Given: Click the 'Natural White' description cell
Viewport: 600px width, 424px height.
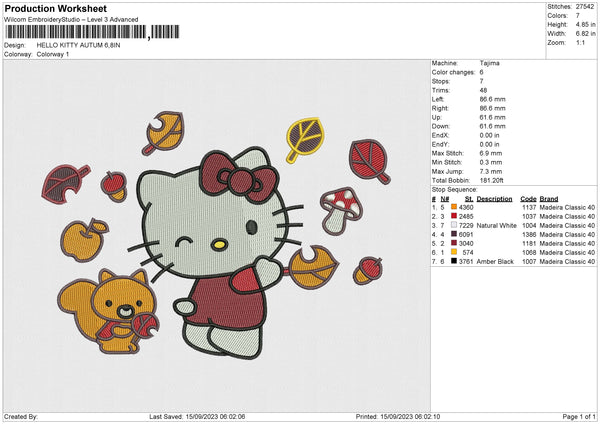Looking at the screenshot, I should coord(497,225).
